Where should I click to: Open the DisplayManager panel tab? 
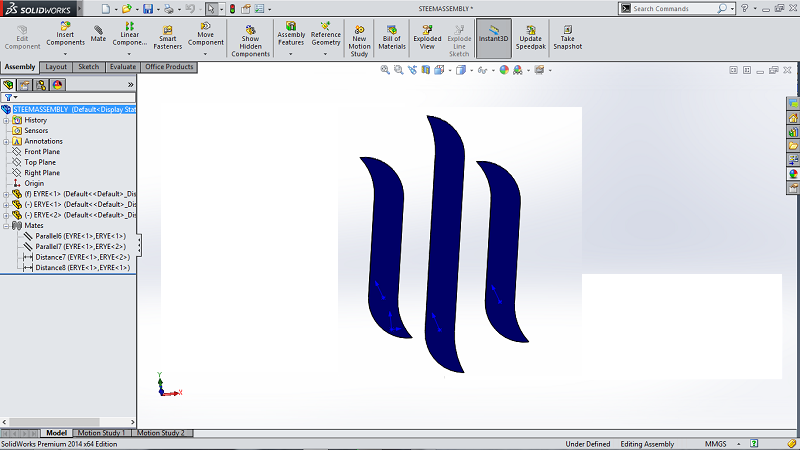point(57,85)
